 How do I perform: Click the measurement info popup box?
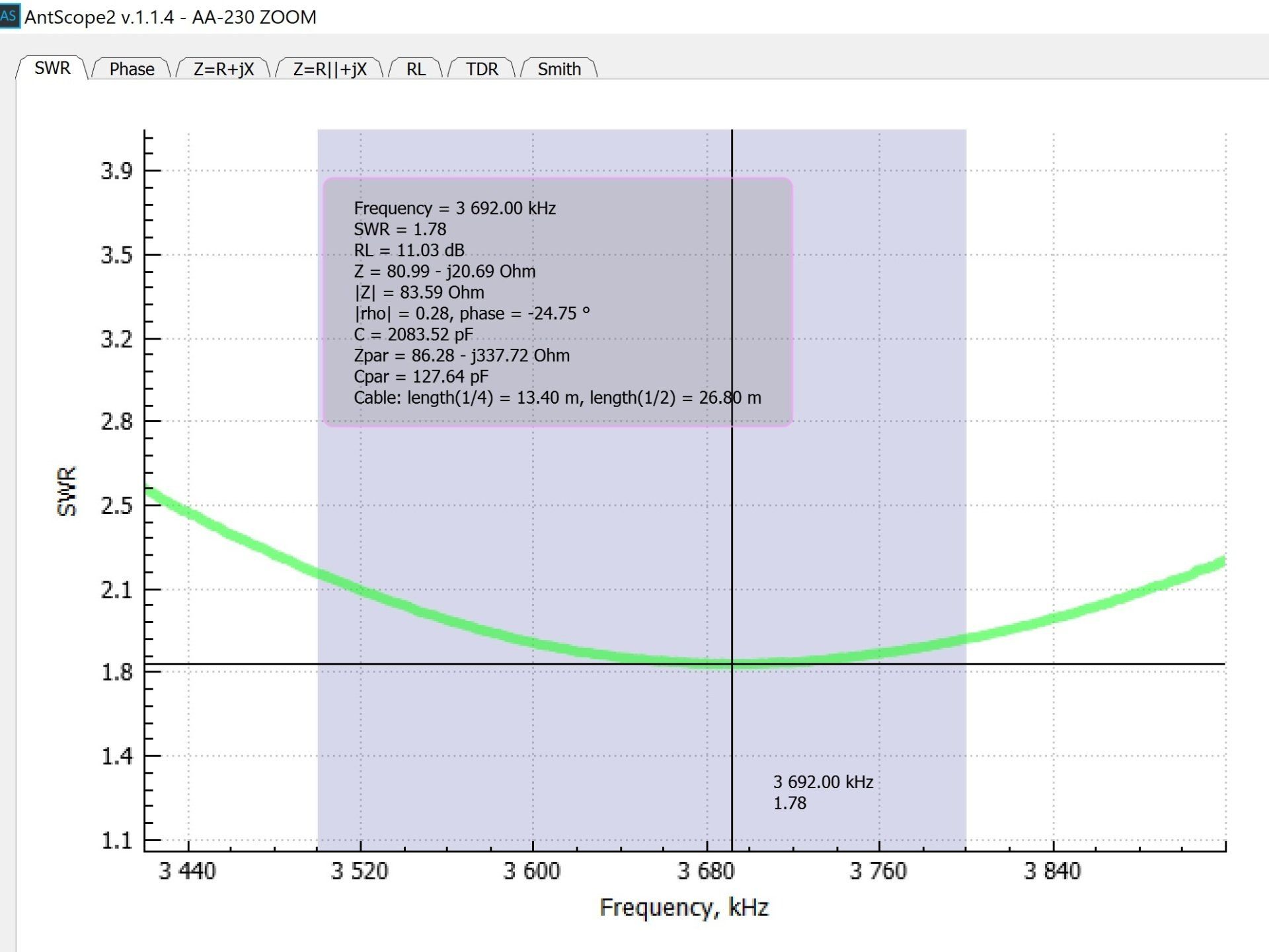click(x=557, y=302)
